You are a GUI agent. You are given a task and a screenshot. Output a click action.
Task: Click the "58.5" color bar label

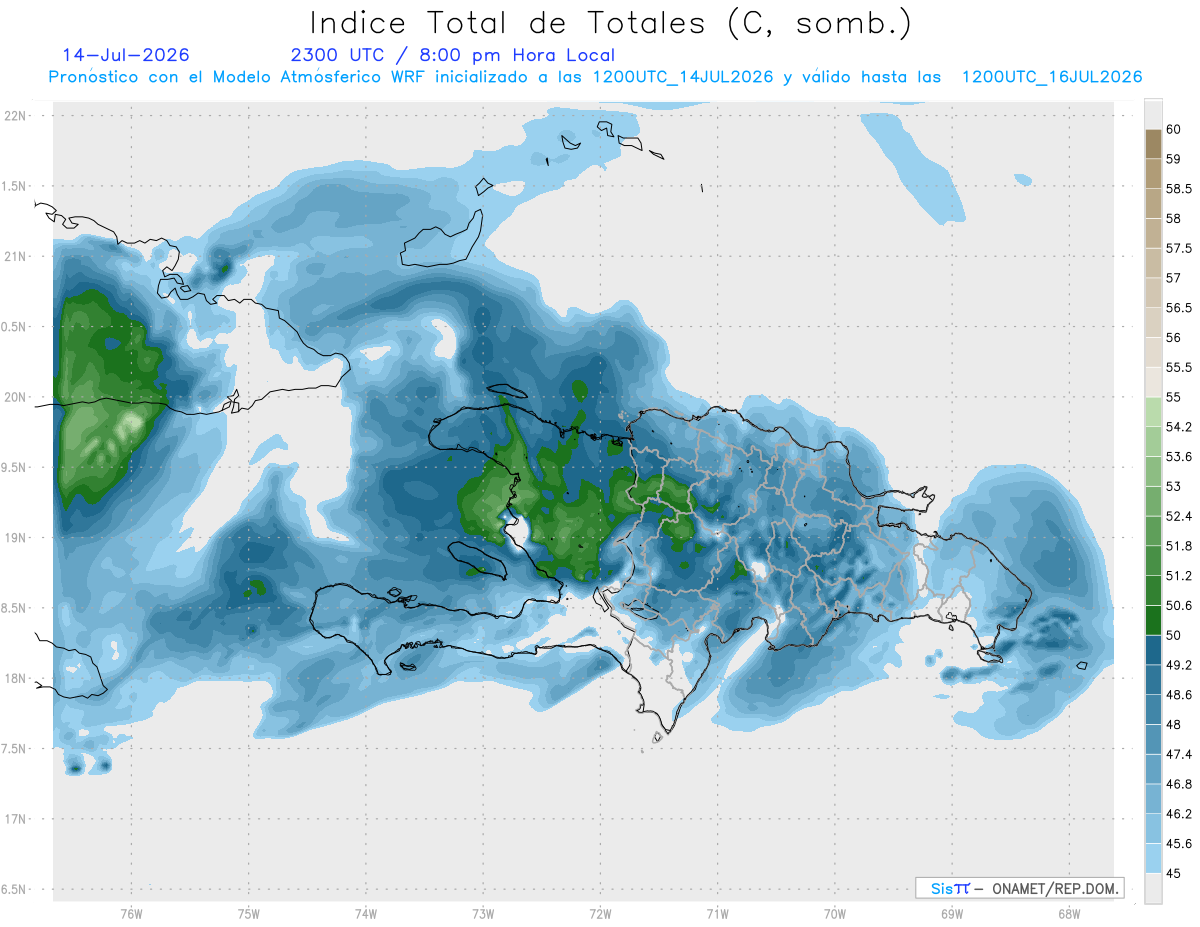pyautogui.click(x=1178, y=189)
